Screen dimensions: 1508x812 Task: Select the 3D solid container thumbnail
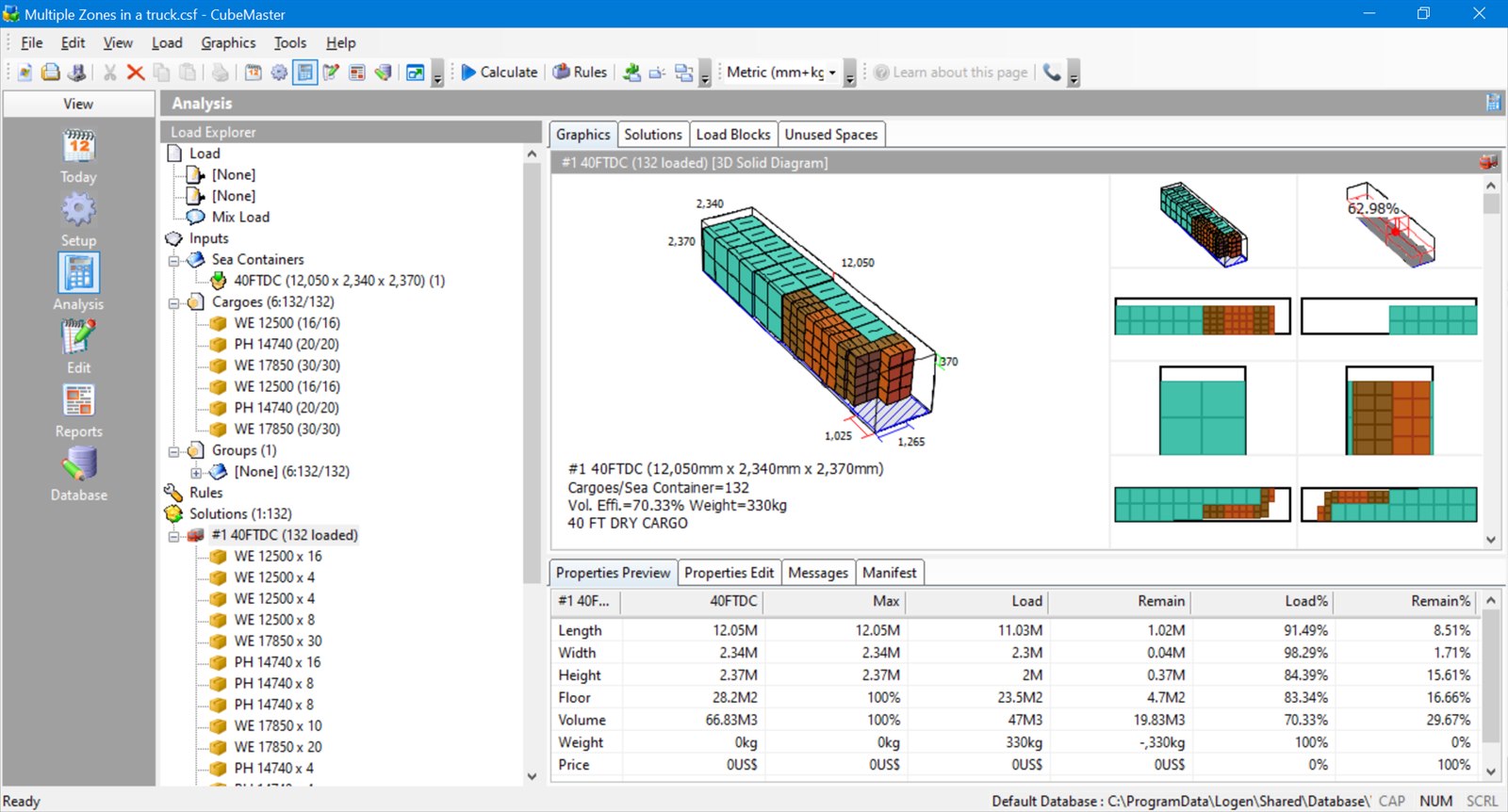point(1203,222)
